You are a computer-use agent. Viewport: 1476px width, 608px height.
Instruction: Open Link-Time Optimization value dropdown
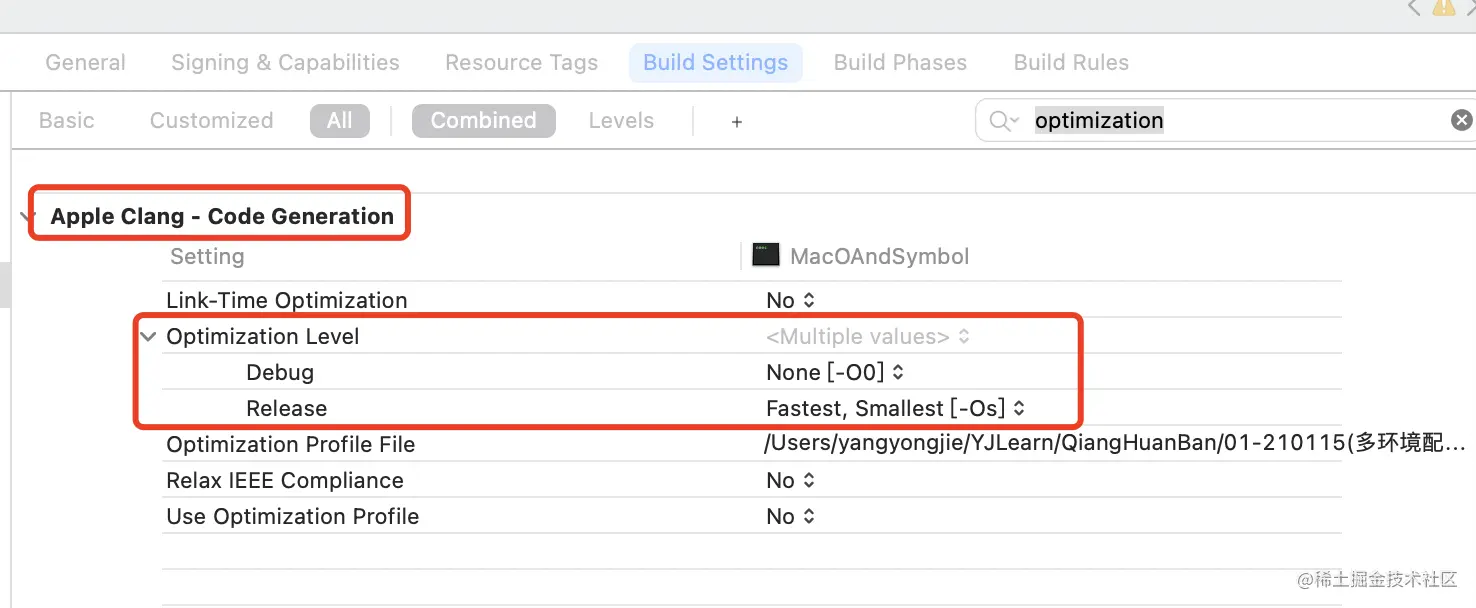pyautogui.click(x=790, y=301)
